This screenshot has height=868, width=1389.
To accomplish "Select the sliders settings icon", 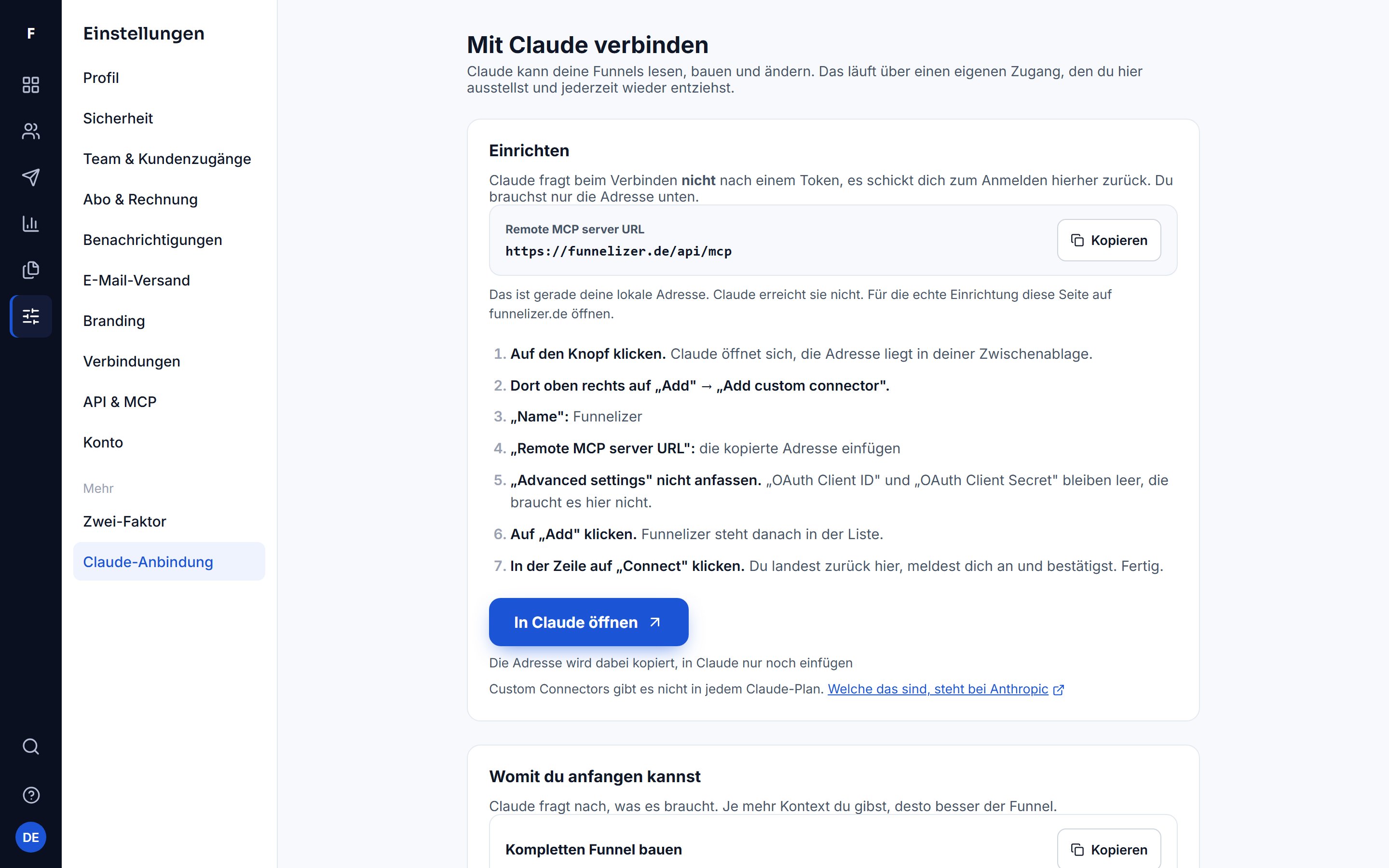I will pos(31,316).
